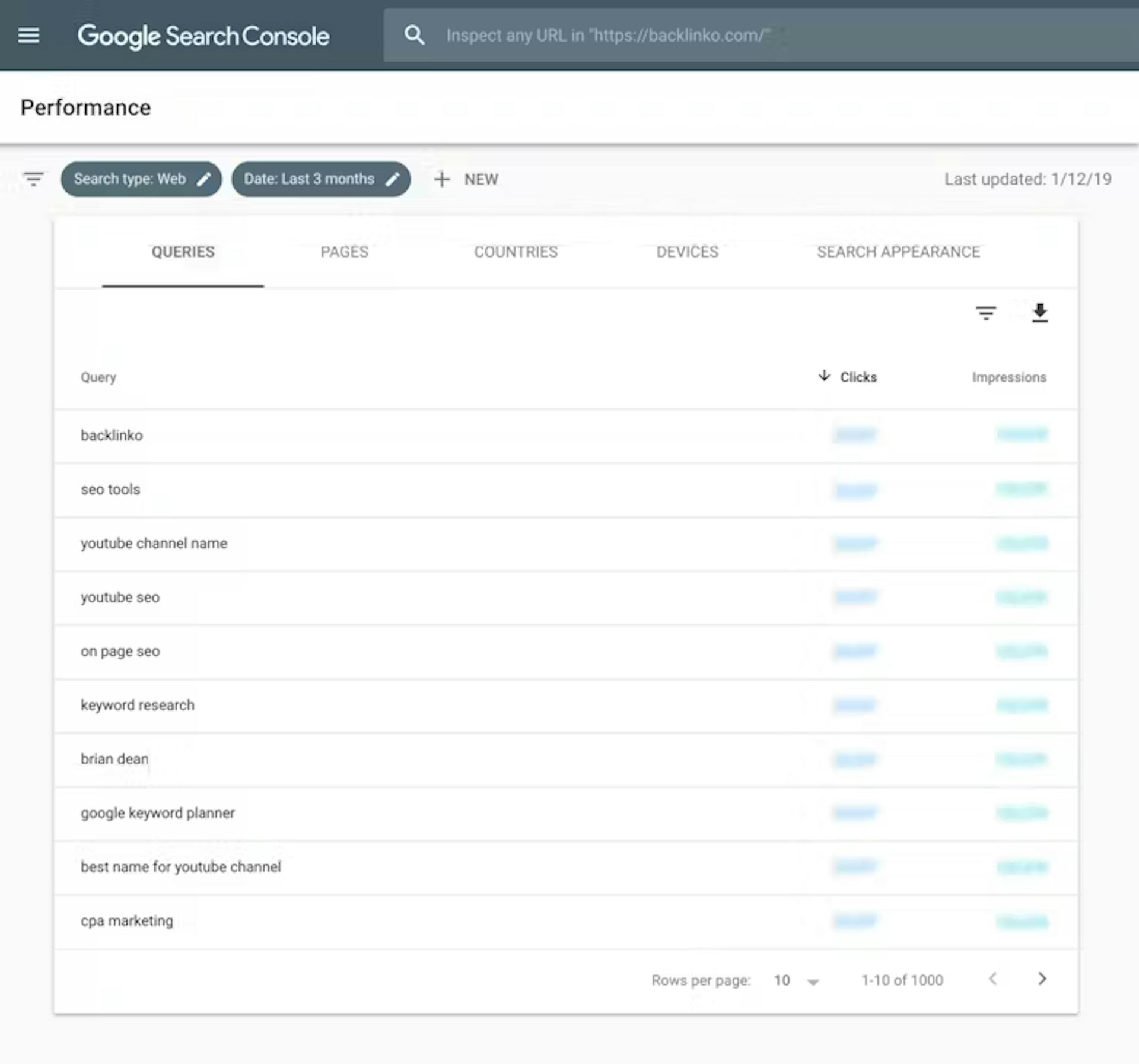This screenshot has height=1064, width=1139.
Task: Click the pencil icon on Date chip
Action: (393, 179)
